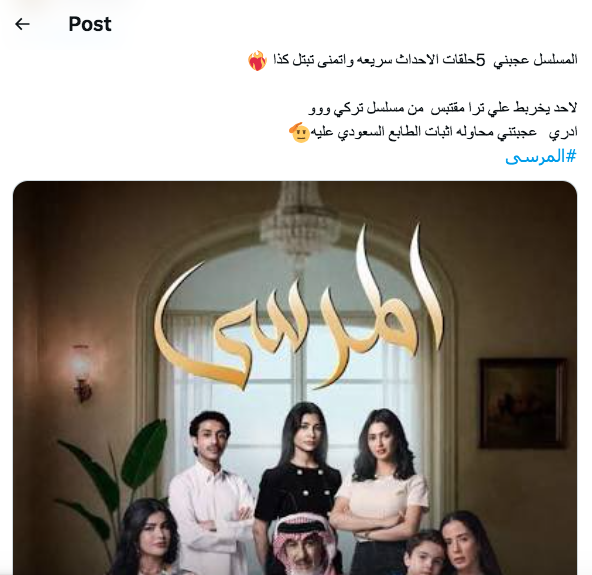Go back using the left arrow
Image resolution: width=592 pixels, height=575 pixels.
click(x=22, y=24)
